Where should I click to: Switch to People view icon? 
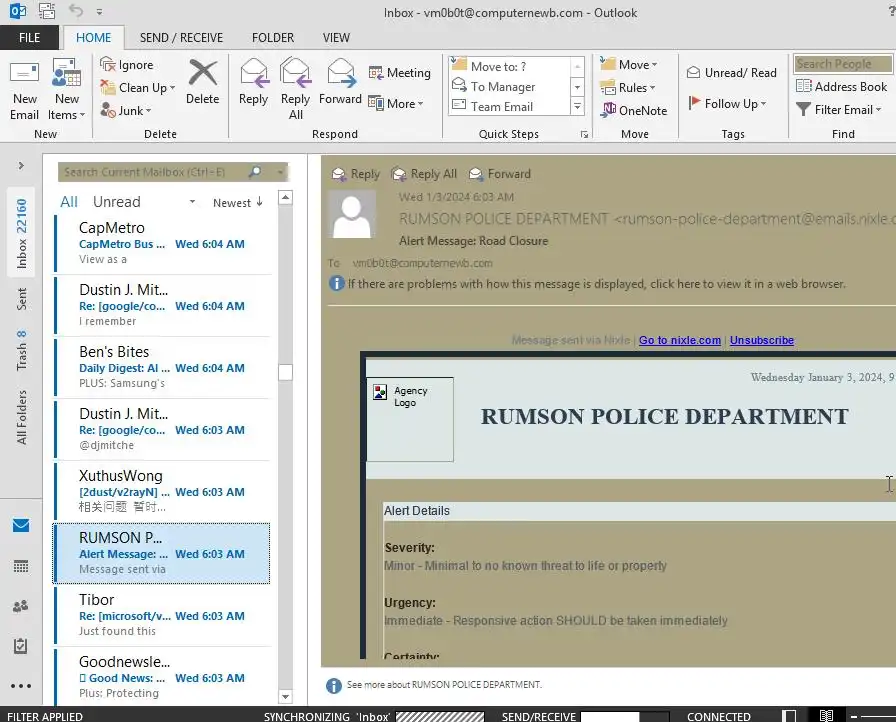(21, 606)
